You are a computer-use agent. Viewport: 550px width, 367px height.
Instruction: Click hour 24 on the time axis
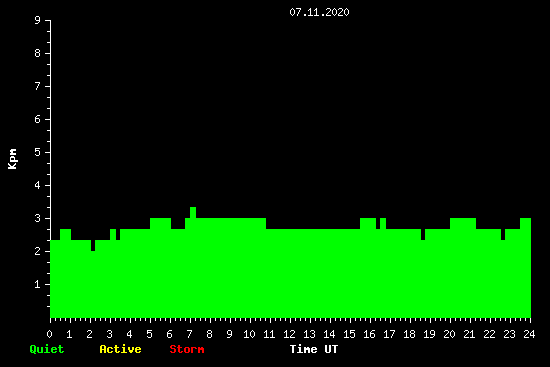pos(529,334)
